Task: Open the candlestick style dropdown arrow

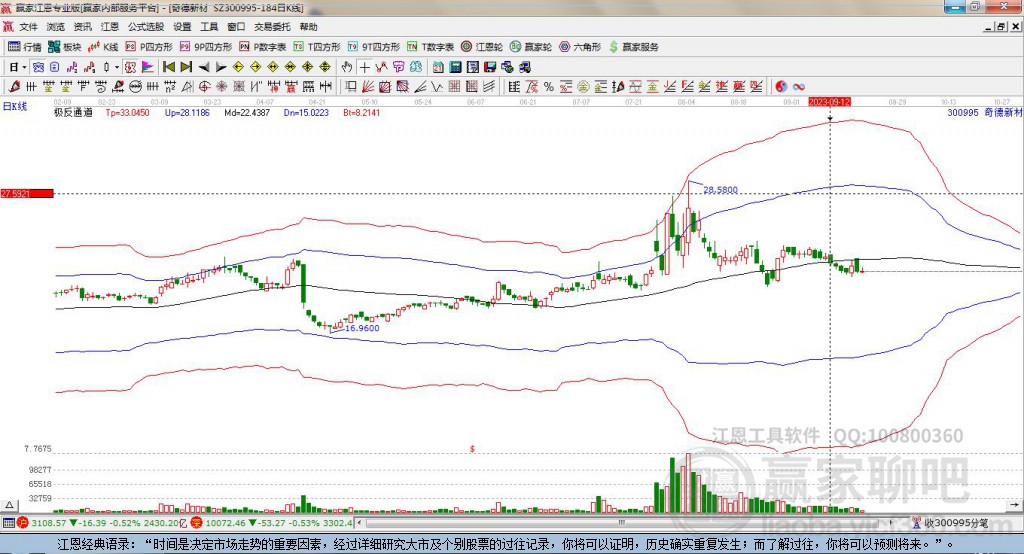Action: 117,67
